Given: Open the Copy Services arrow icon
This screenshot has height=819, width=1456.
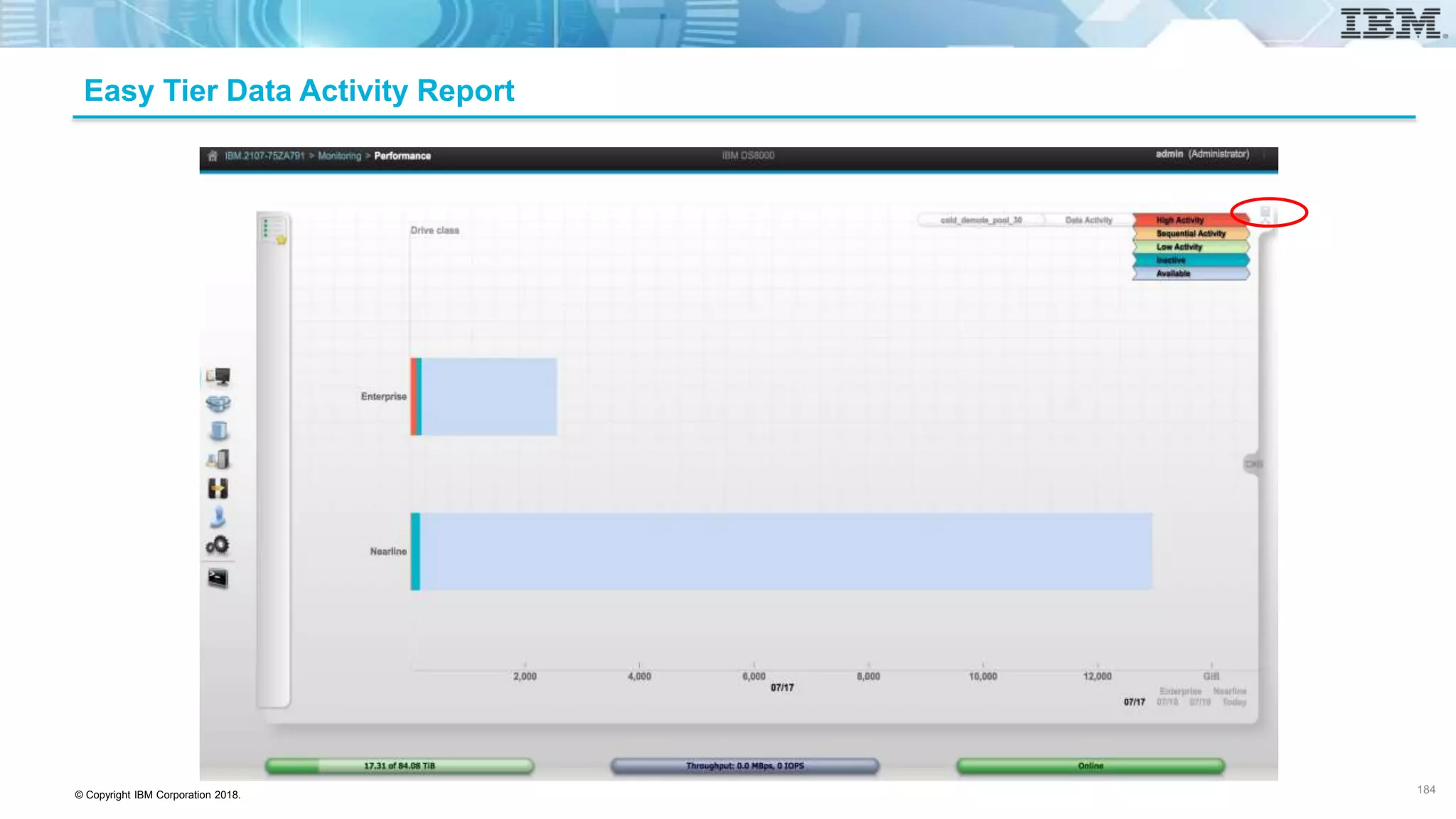Looking at the screenshot, I should click(x=218, y=488).
